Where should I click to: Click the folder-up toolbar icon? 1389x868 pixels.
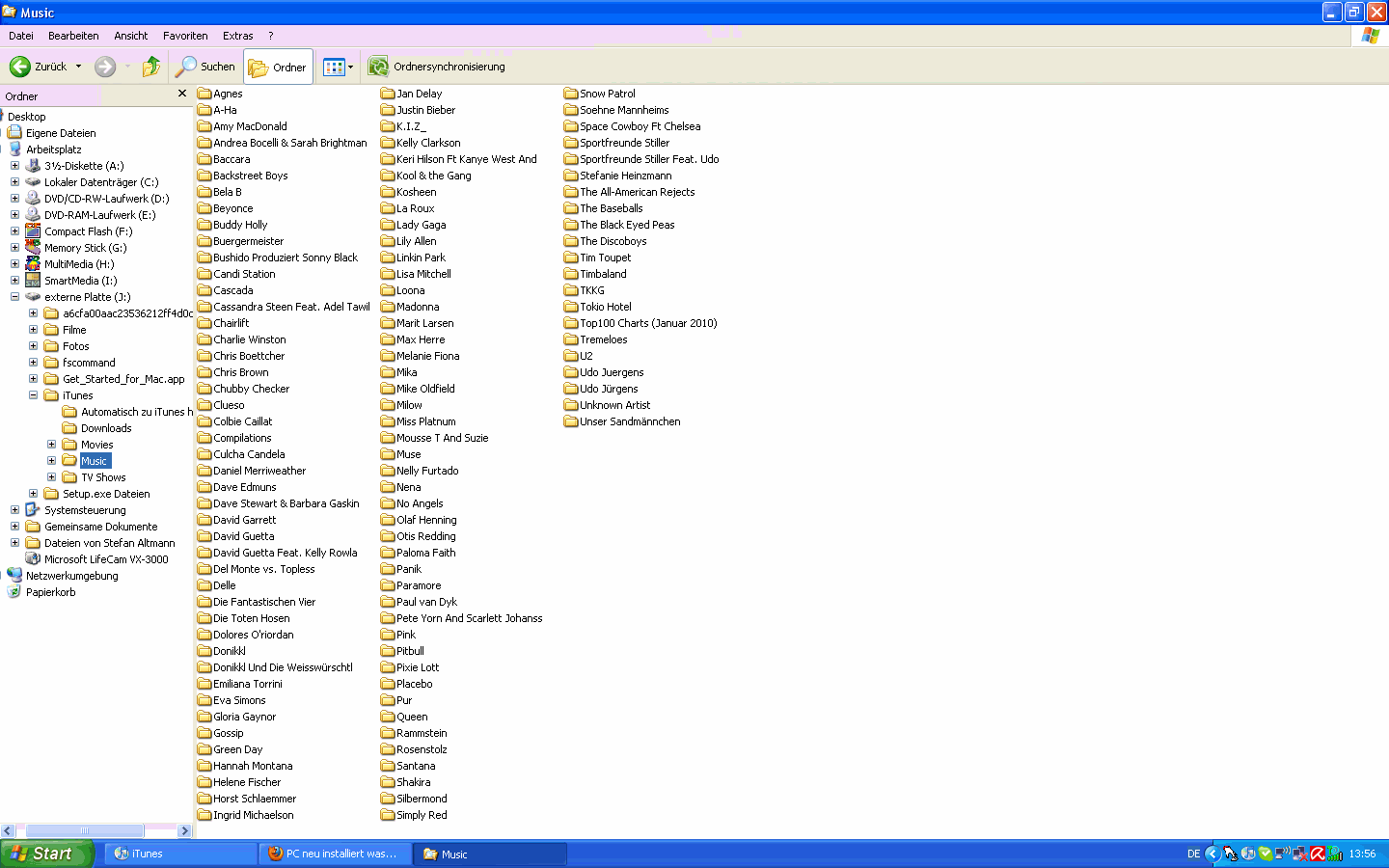151,67
